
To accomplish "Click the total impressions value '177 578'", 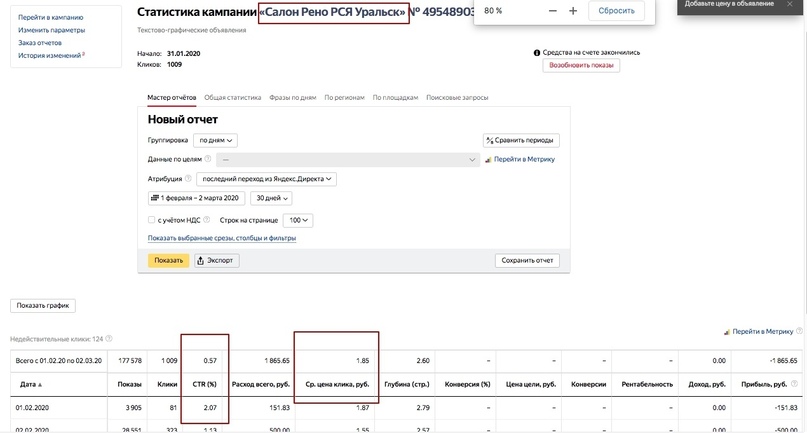I will pos(130,361).
